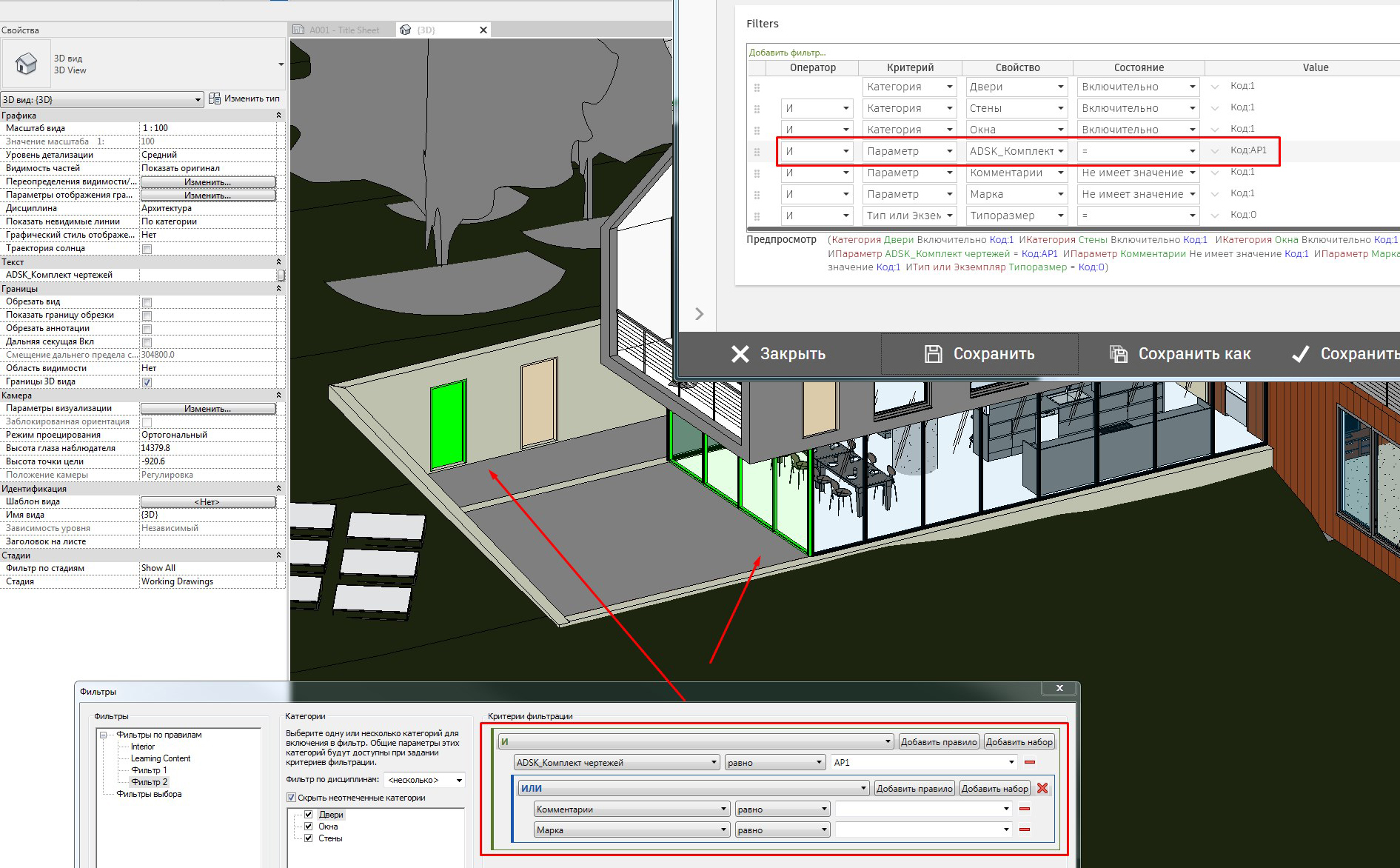Click the X icon next to Закрыть
Screen dimensions: 1400x868
(x=739, y=354)
